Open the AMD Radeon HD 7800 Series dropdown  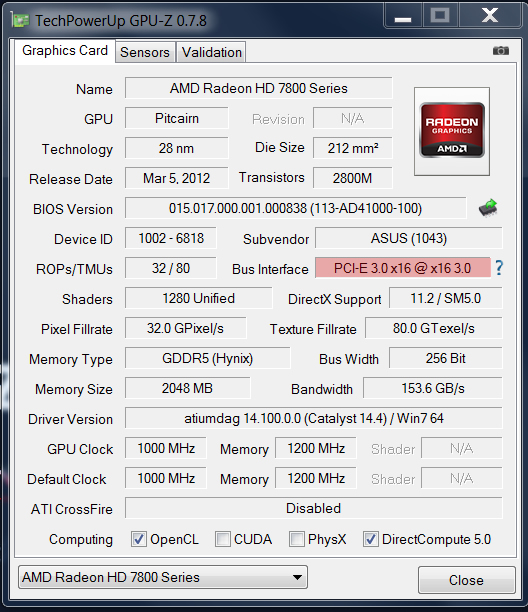(x=163, y=577)
